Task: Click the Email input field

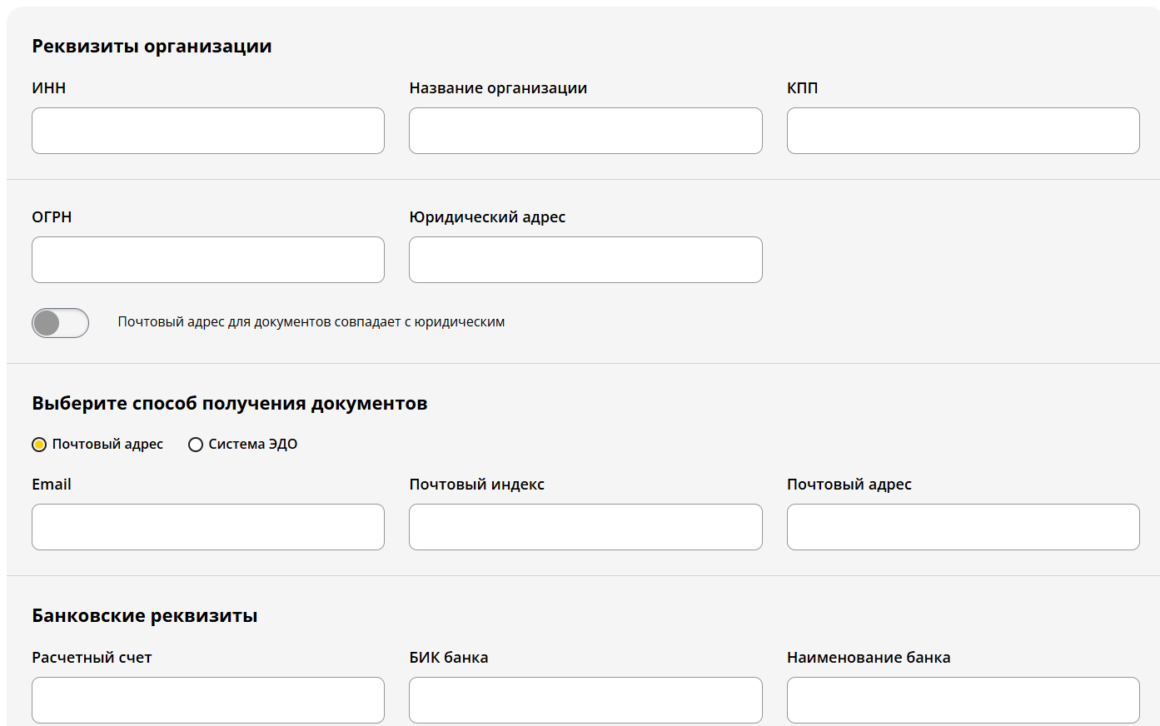Action: point(208,527)
